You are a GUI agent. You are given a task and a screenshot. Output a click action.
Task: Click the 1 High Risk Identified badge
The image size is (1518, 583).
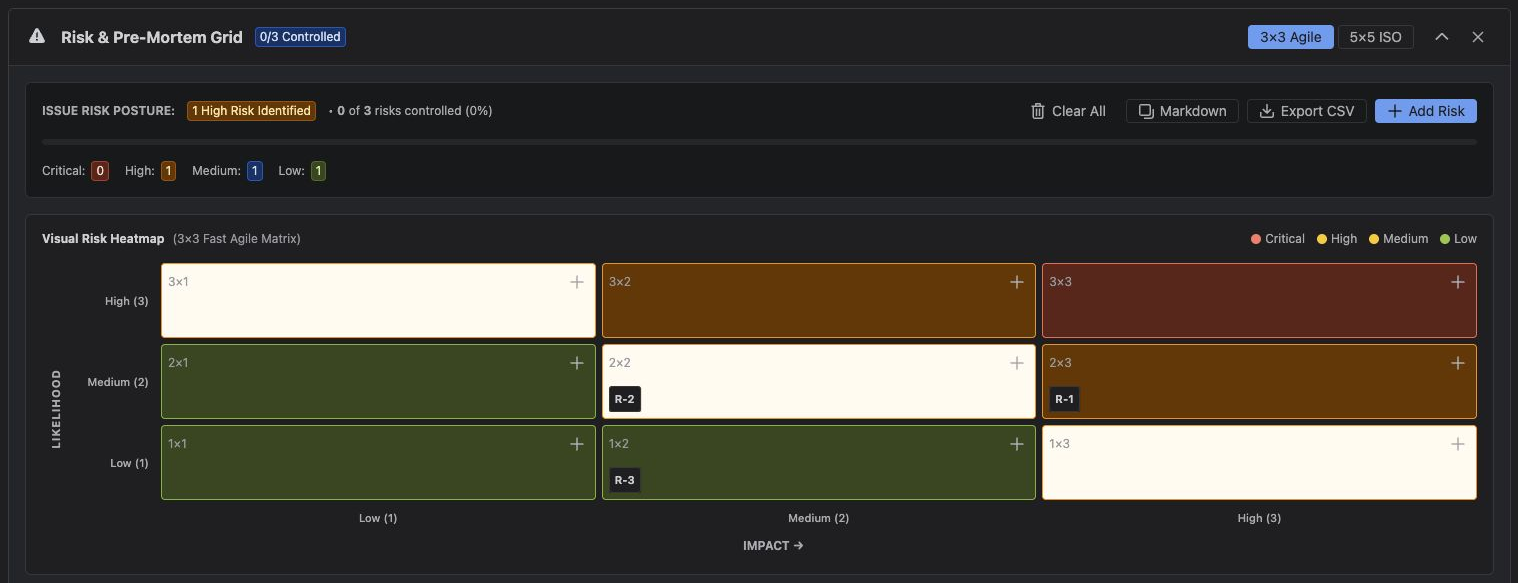click(x=251, y=111)
